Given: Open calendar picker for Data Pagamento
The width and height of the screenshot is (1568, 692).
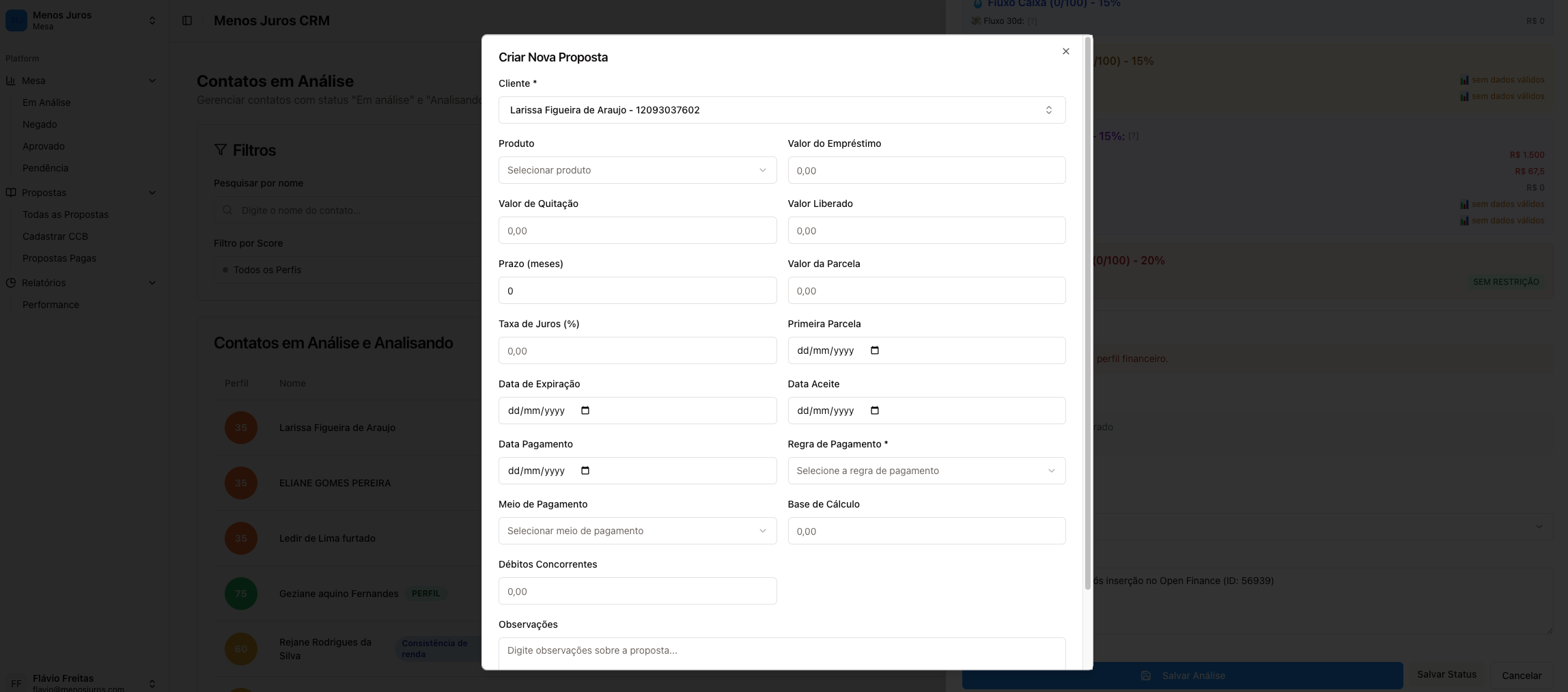Looking at the screenshot, I should point(585,471).
